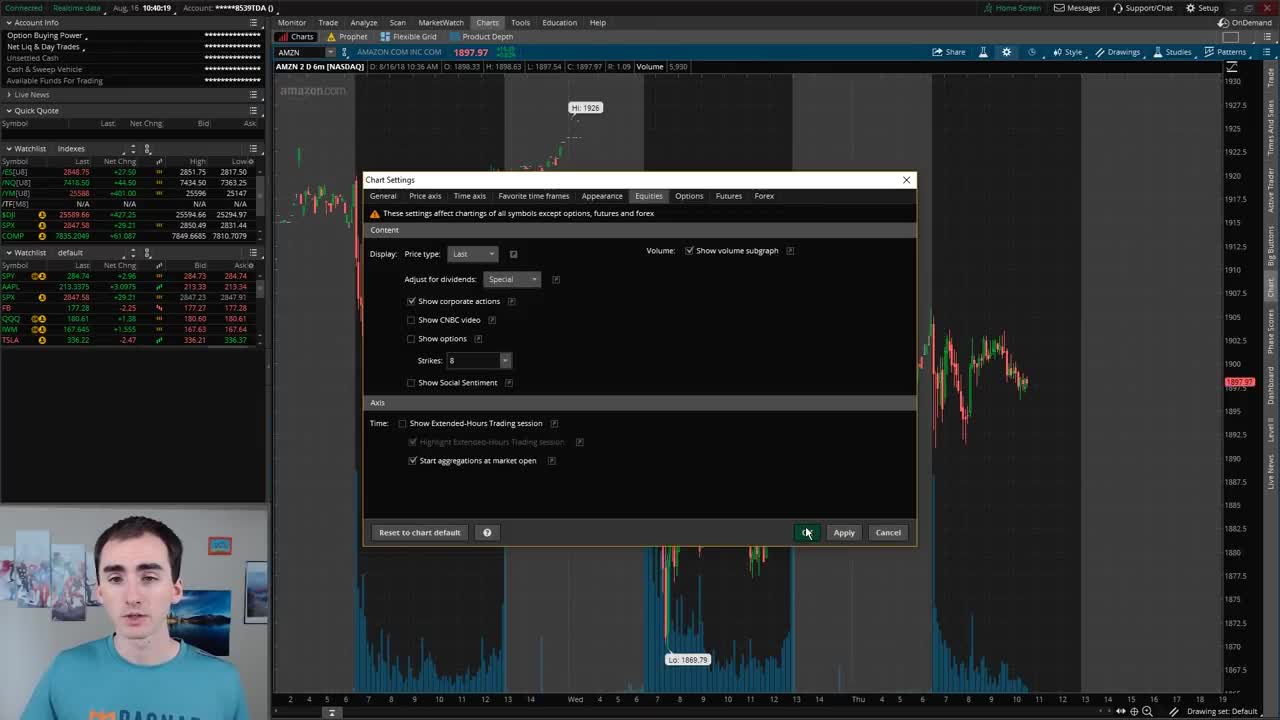This screenshot has height=720, width=1280.
Task: Click Support/Chat in top bar
Action: coord(1142,8)
